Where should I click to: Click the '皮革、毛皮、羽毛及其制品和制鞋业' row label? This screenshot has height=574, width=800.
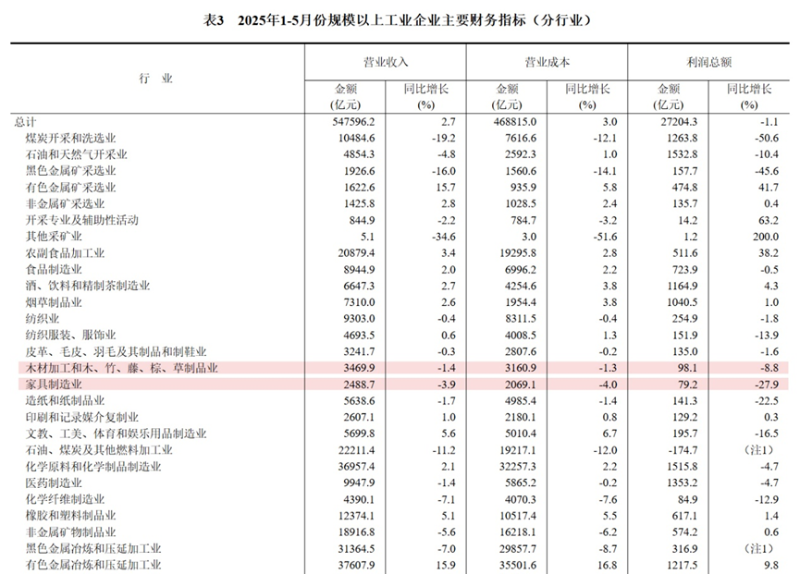pyautogui.click(x=116, y=352)
